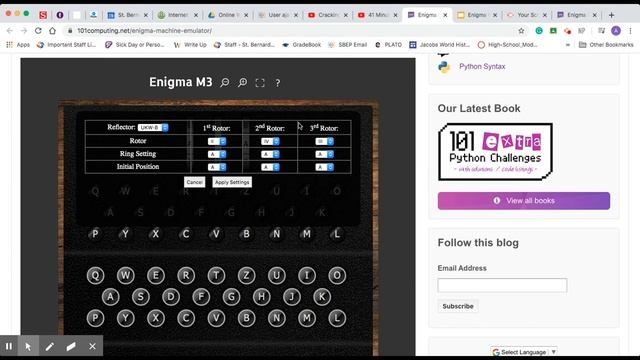Open the GradeBook bookmark

click(301, 45)
